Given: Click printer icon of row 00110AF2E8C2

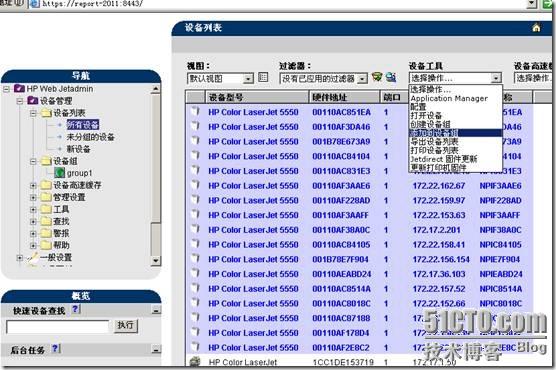Looking at the screenshot, I should tap(195, 347).
